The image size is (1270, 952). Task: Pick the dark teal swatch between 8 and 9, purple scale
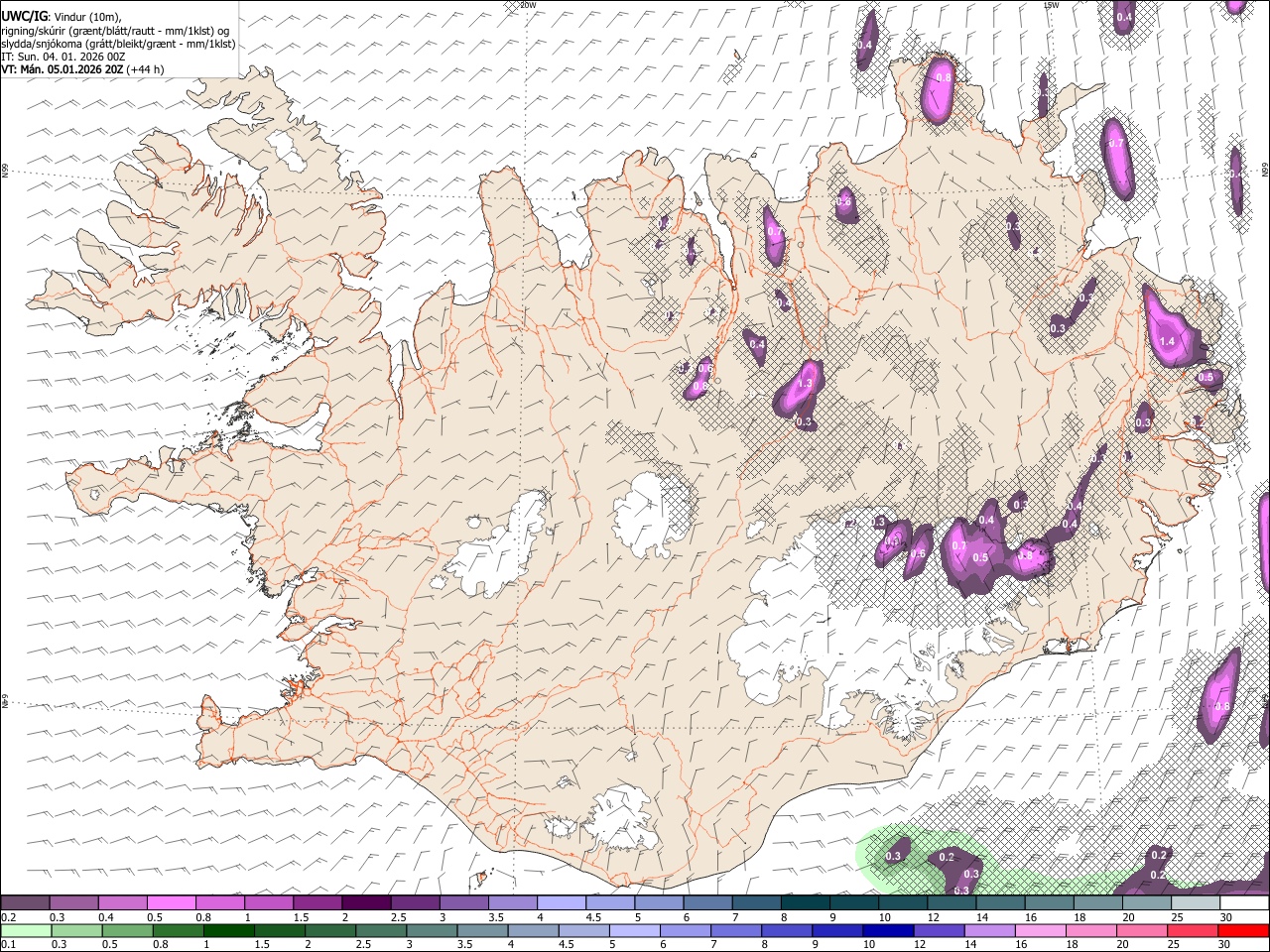(806, 902)
